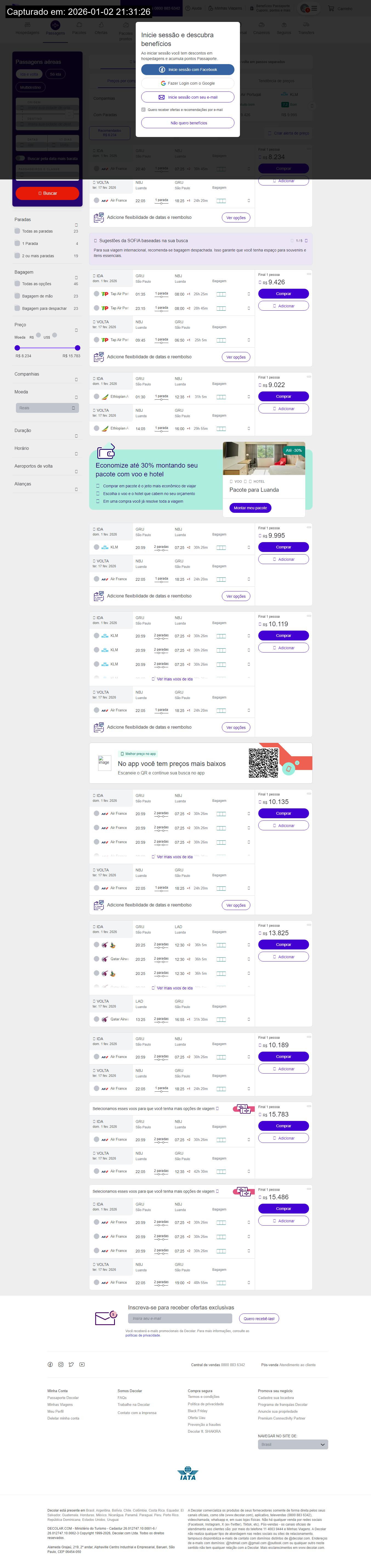Click the QR code for the app

(x=263, y=763)
